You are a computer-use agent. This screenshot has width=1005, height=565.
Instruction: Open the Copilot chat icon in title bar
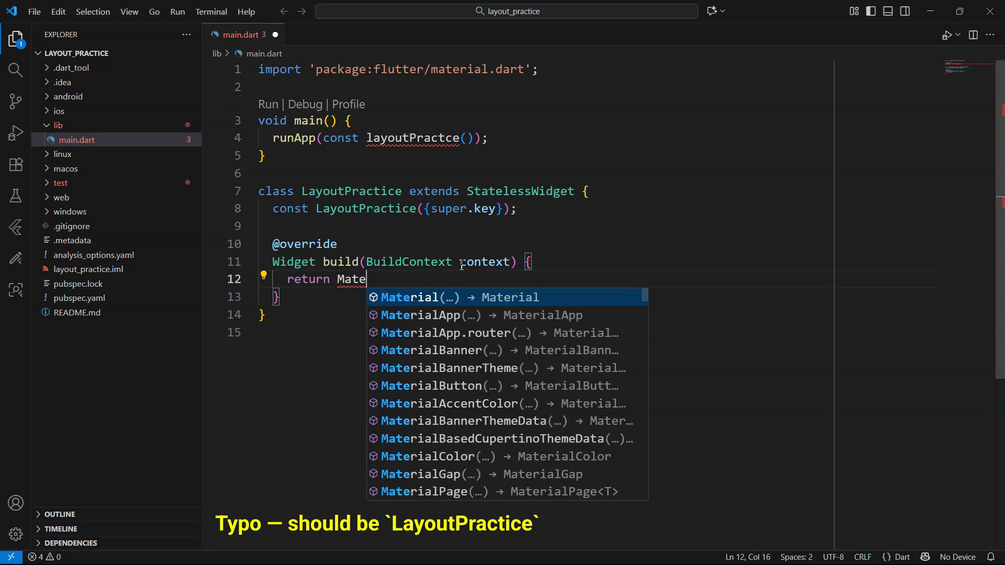(711, 11)
